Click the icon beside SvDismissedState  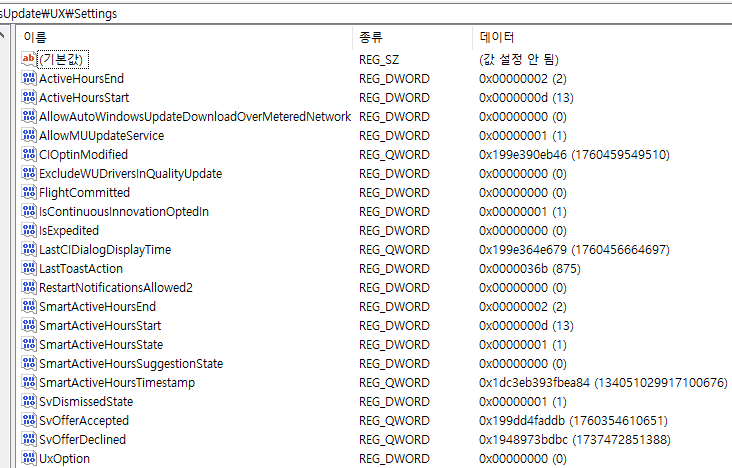(x=28, y=401)
